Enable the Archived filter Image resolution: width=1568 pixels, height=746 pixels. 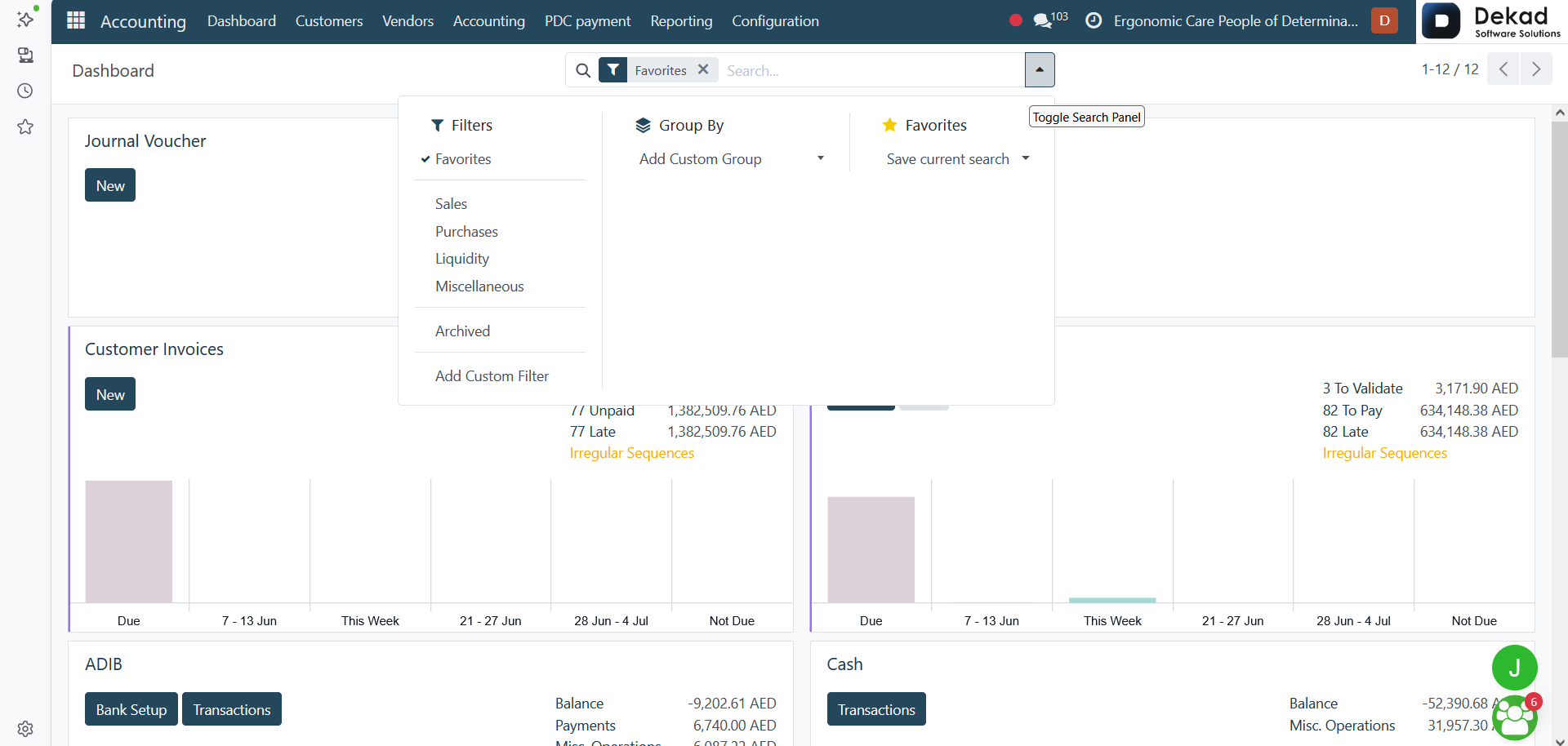coord(462,331)
